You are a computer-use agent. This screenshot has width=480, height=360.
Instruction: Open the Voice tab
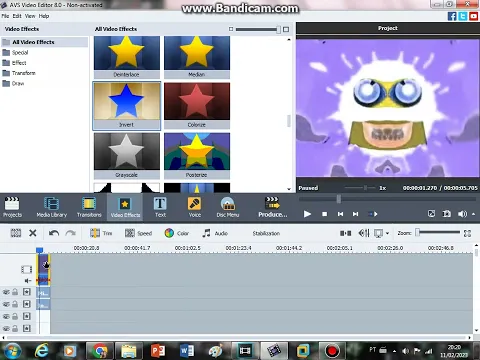pos(195,207)
